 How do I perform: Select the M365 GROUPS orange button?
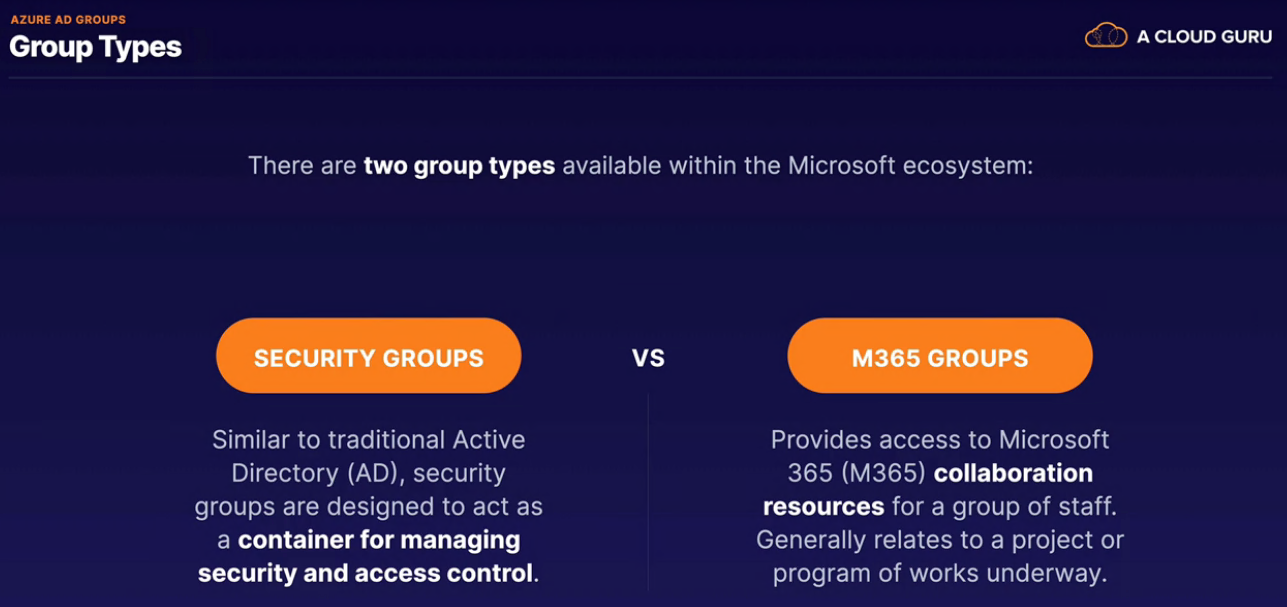[940, 356]
